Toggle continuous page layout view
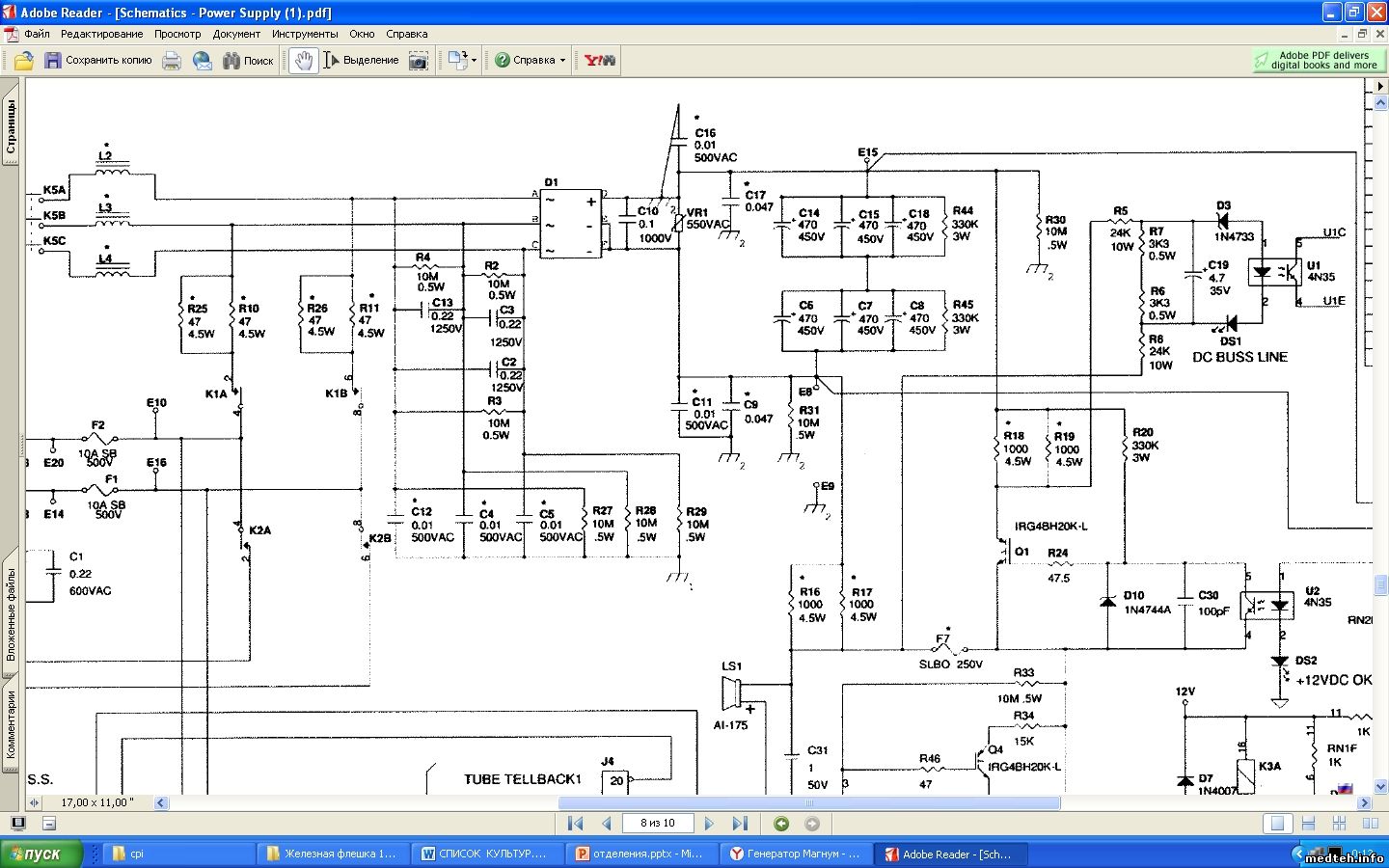 pyautogui.click(x=1308, y=824)
